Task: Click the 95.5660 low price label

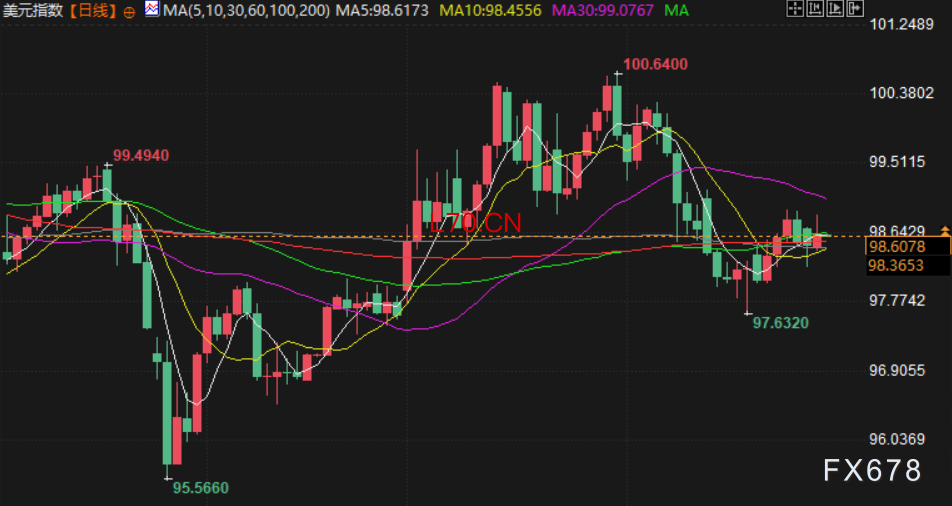Action: click(x=200, y=488)
